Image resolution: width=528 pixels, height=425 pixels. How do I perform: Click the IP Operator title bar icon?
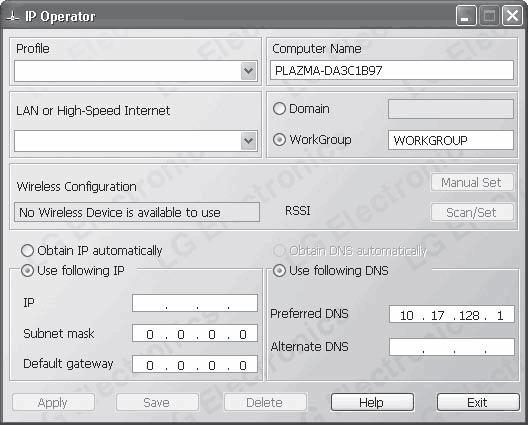(x=12, y=16)
